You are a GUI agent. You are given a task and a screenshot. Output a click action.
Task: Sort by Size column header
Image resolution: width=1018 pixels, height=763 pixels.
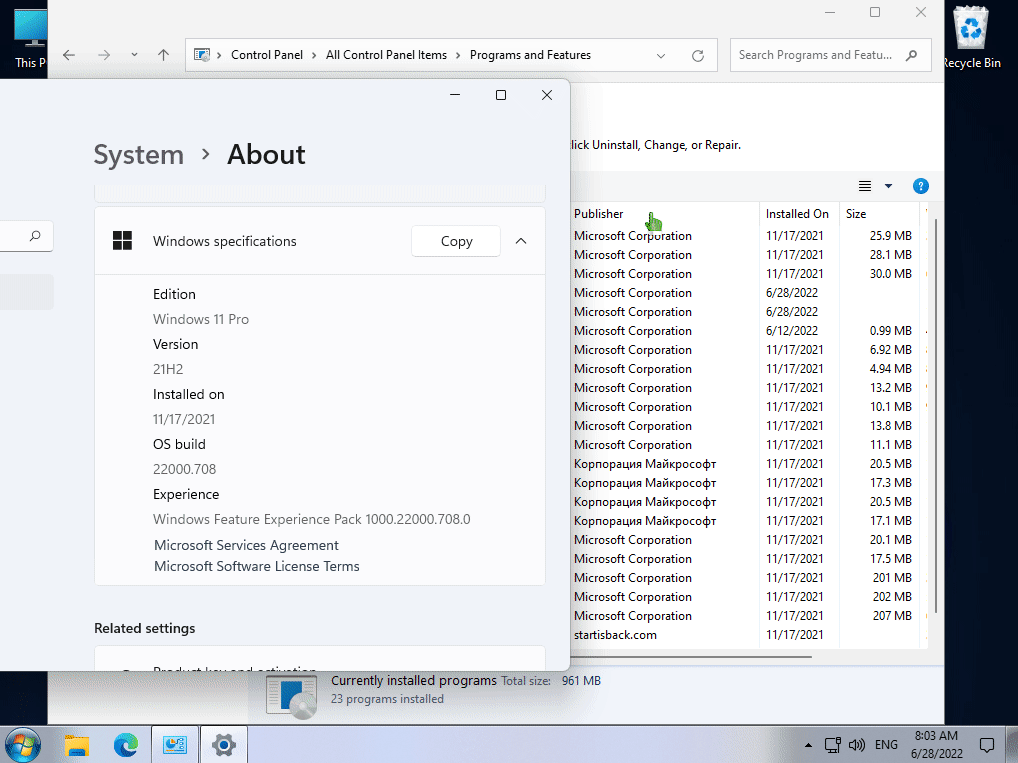[x=879, y=214]
